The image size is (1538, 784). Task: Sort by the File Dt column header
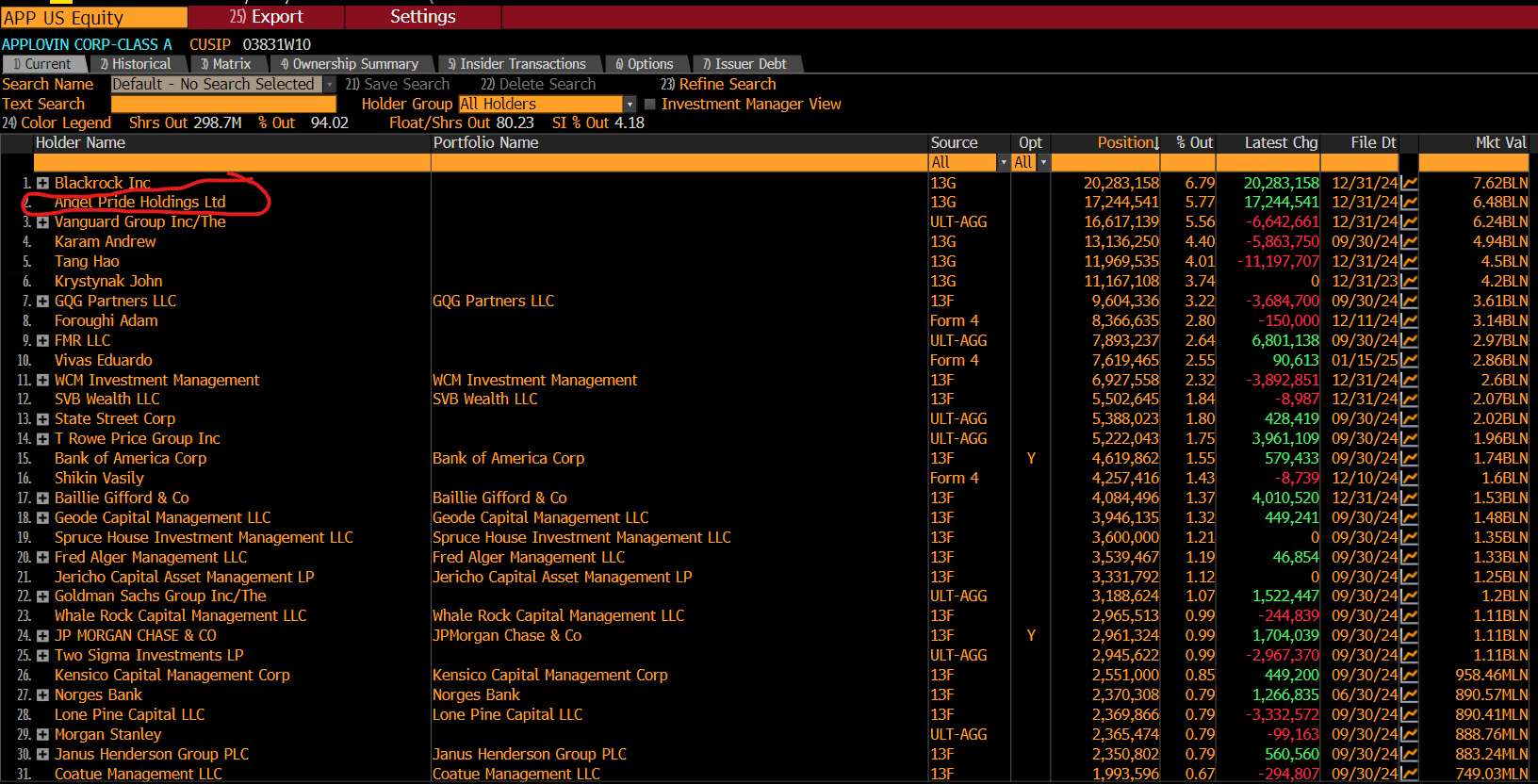(1373, 143)
